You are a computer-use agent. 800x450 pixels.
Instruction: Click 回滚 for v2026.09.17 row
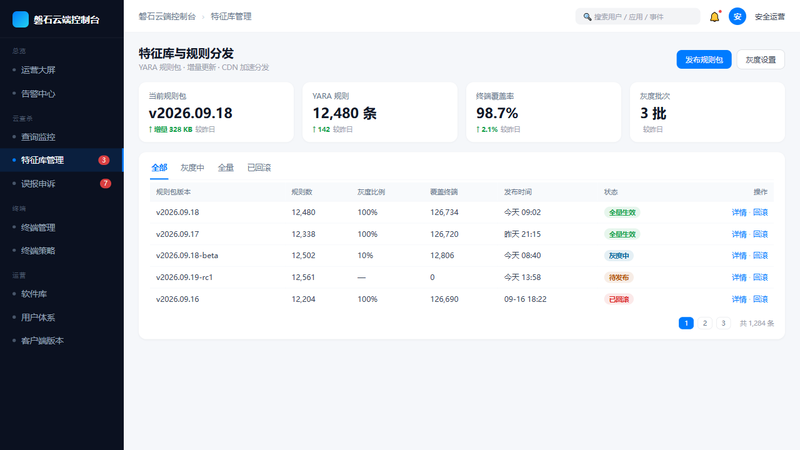point(760,234)
